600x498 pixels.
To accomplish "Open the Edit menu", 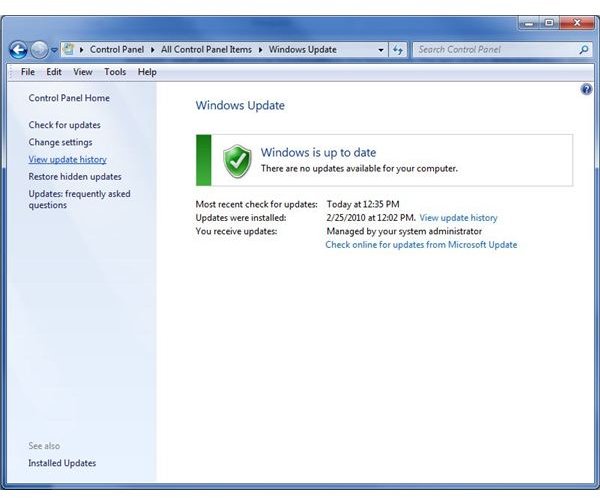I will 54,72.
